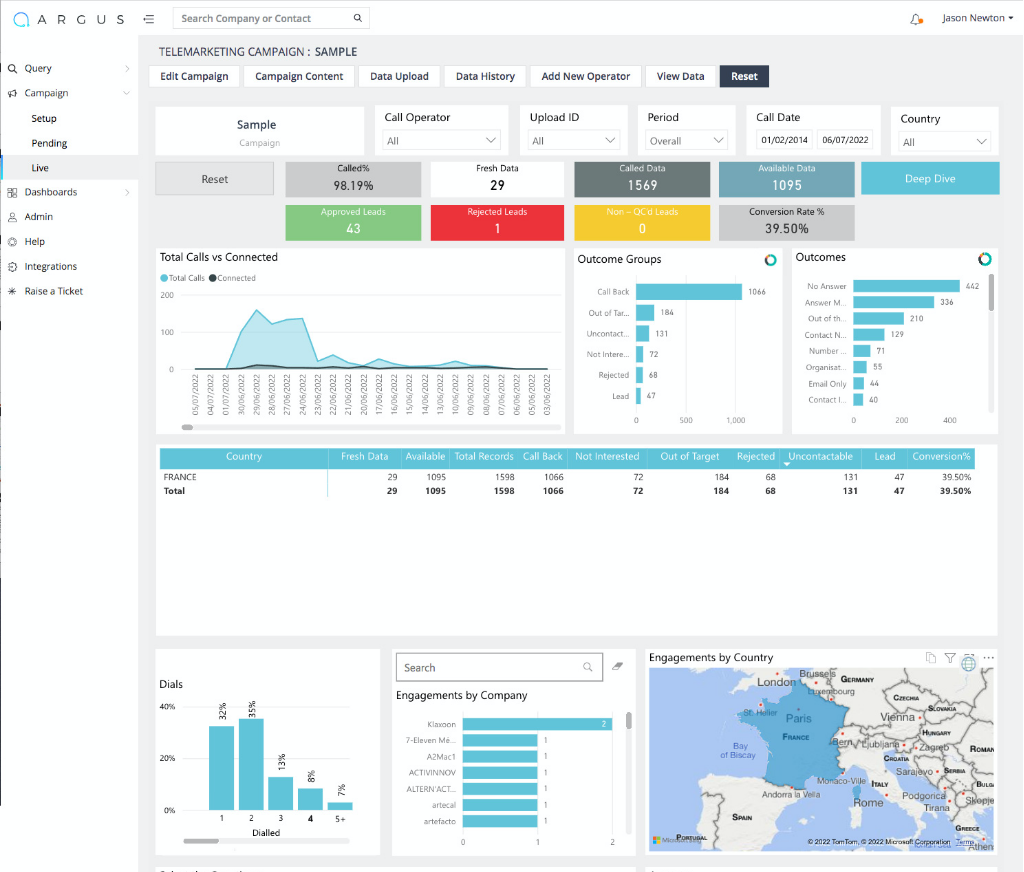The width and height of the screenshot is (1024, 872).
Task: Open the Live campaigns page
Action: [40, 168]
